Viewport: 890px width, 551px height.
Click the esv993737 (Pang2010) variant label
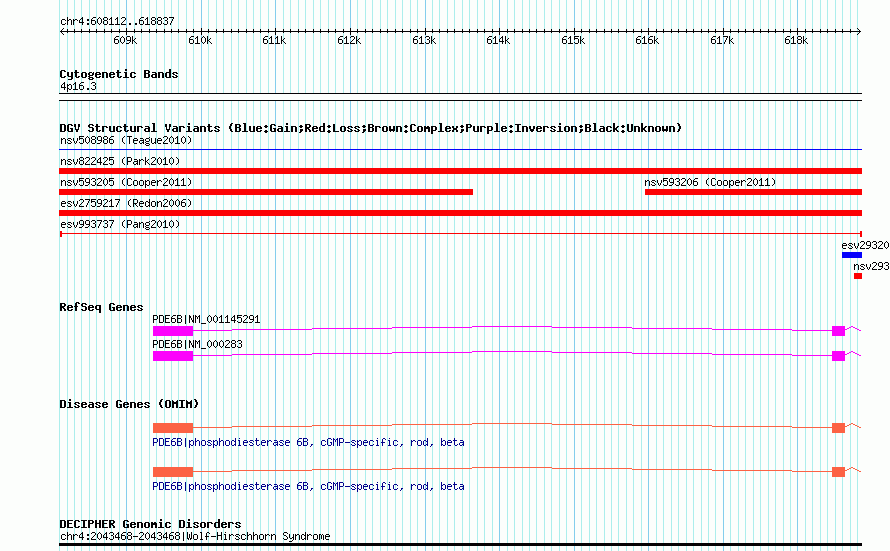[120, 224]
